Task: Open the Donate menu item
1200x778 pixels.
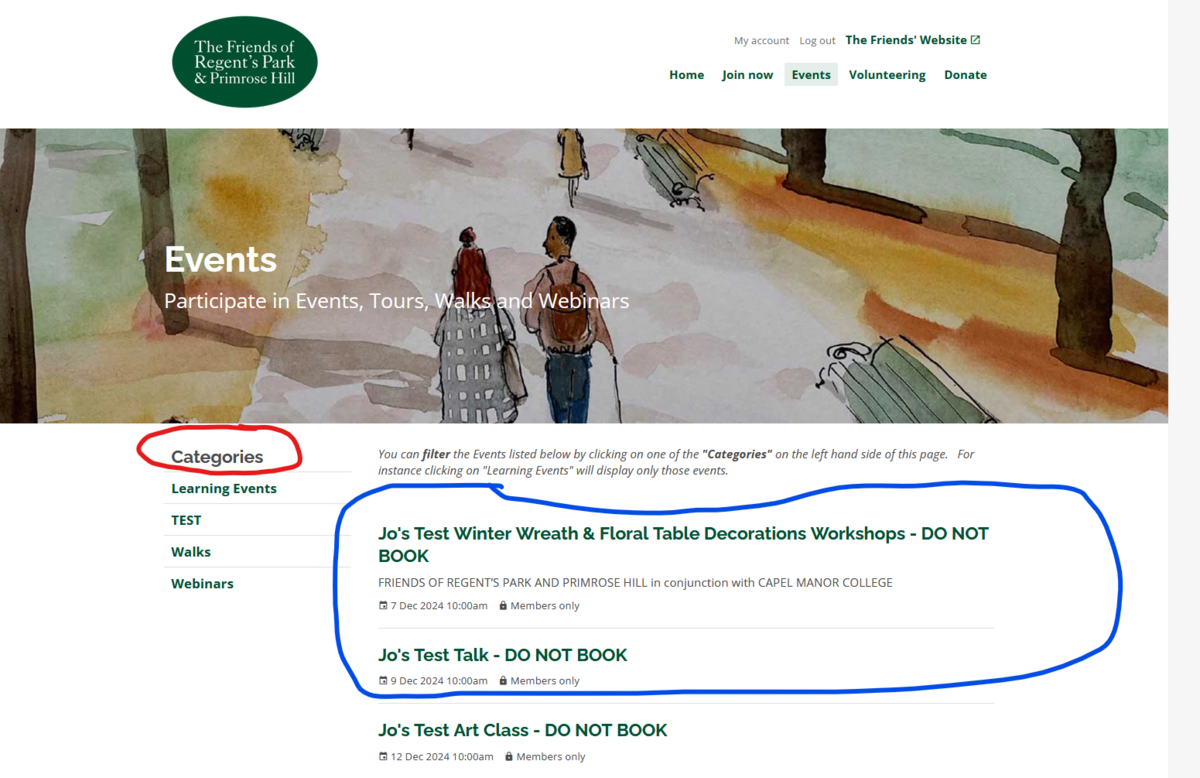Action: point(966,75)
